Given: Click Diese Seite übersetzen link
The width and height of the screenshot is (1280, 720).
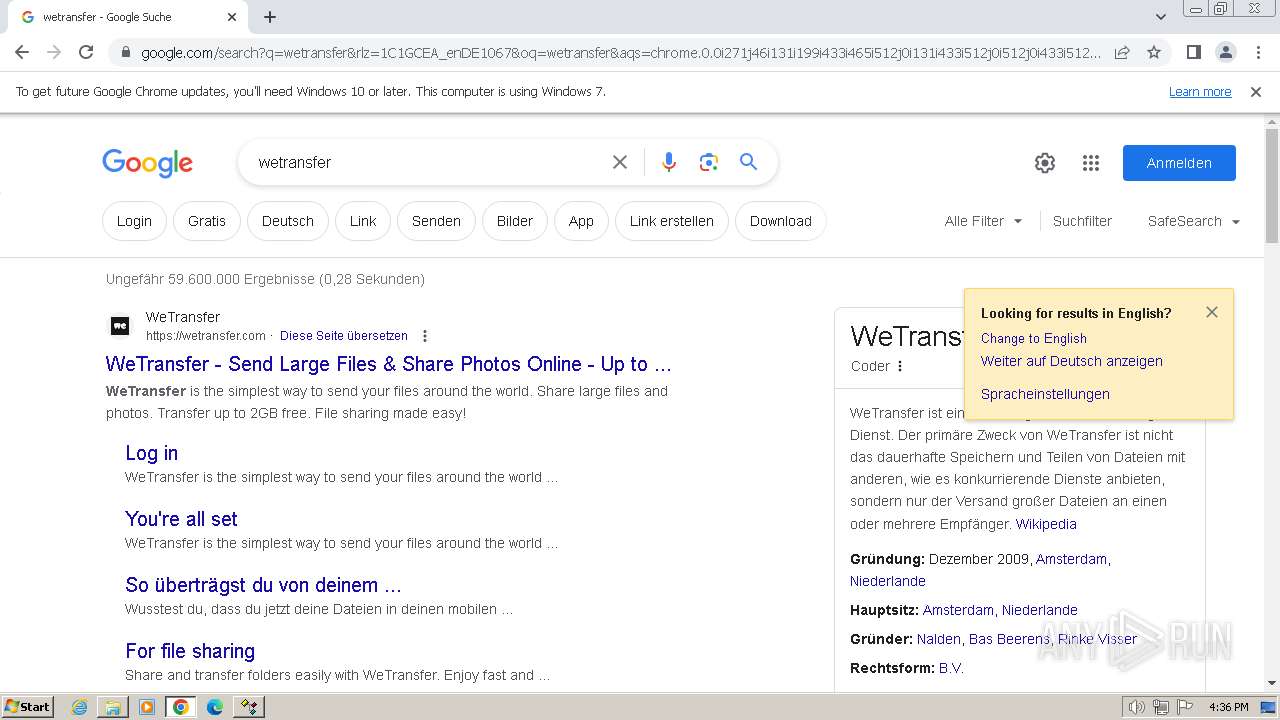Looking at the screenshot, I should (344, 336).
